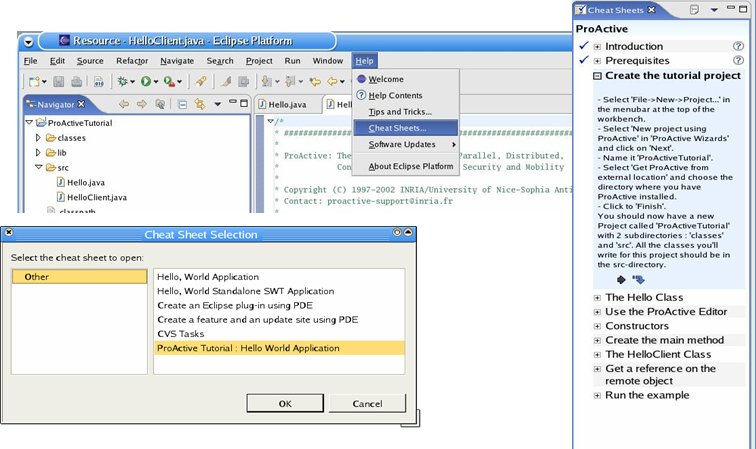The width and height of the screenshot is (756, 449).
Task: Open the Run dropdown arrow
Action: pos(155,82)
